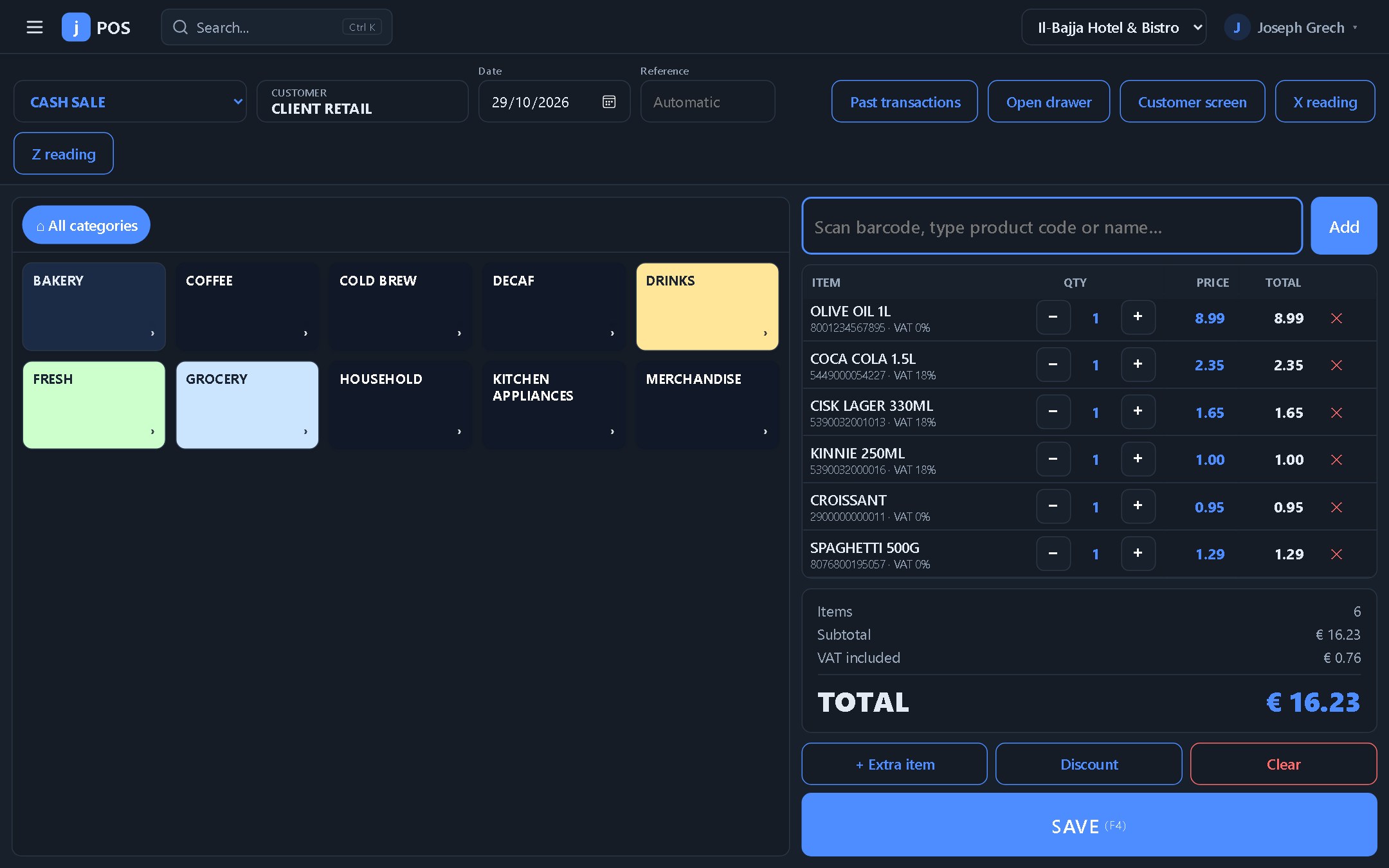Open the Customer screen

[x=1192, y=102]
